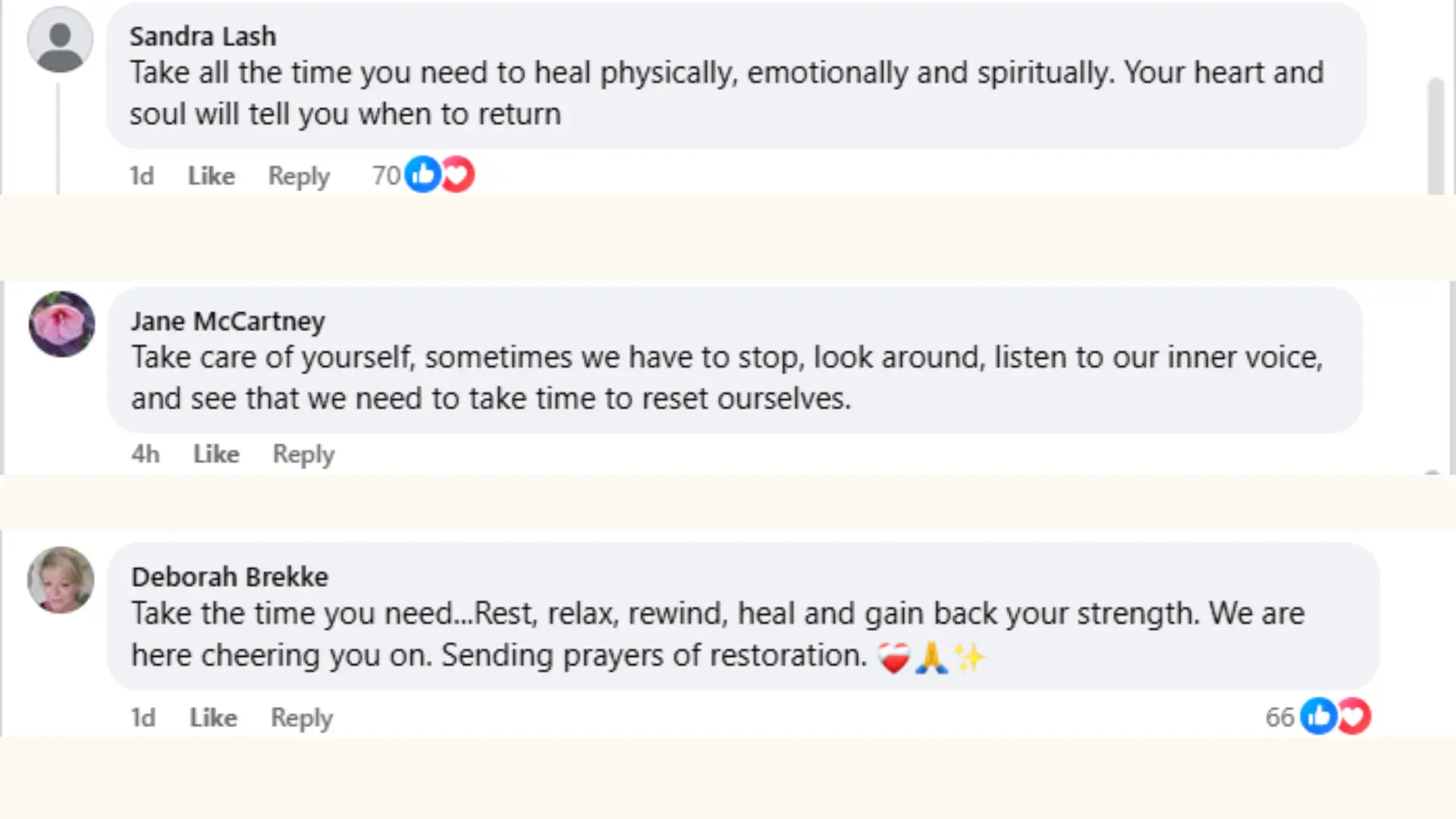Image resolution: width=1456 pixels, height=819 pixels.
Task: Reply to Sandra Lash's comment
Action: (299, 176)
